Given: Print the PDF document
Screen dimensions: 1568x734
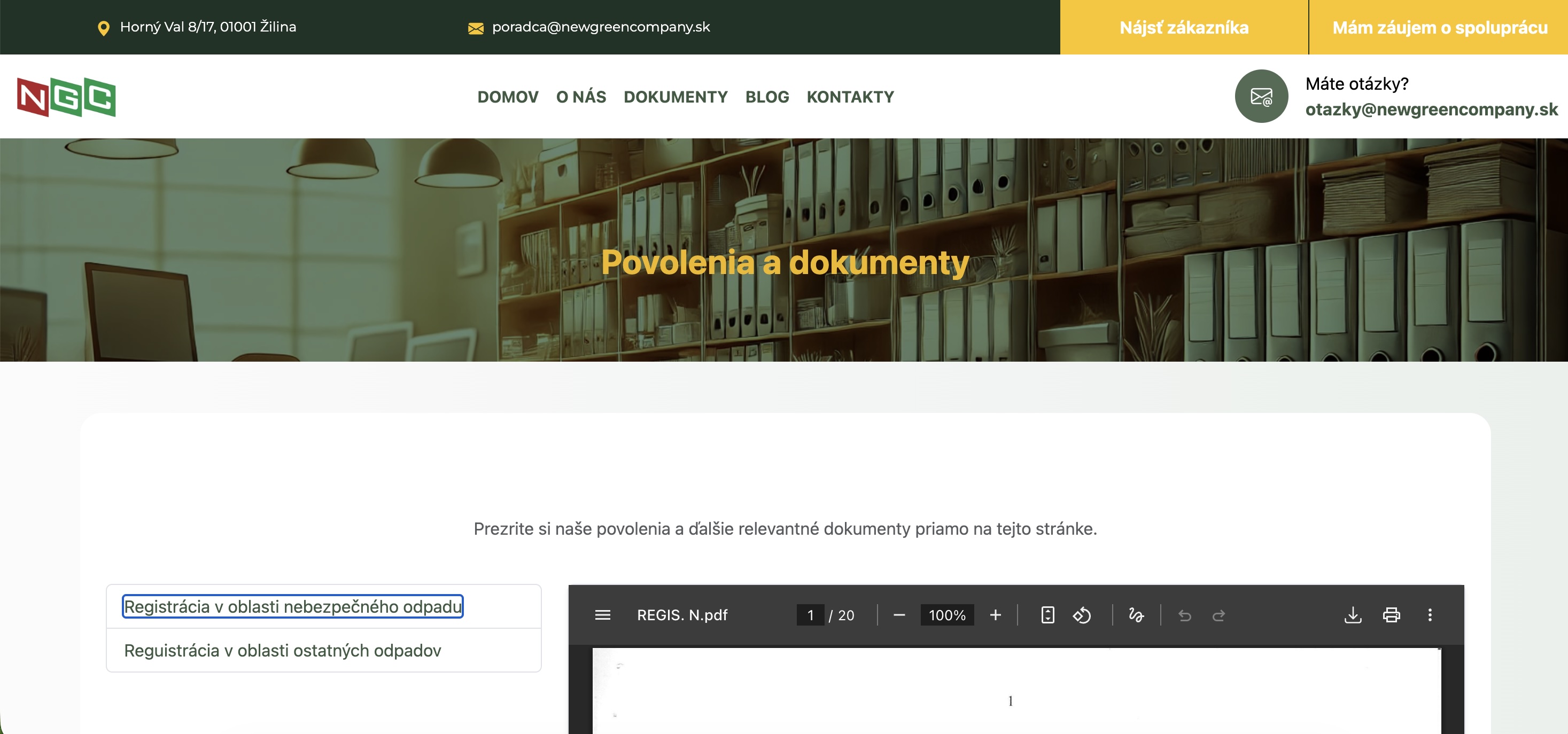Looking at the screenshot, I should click(1391, 615).
